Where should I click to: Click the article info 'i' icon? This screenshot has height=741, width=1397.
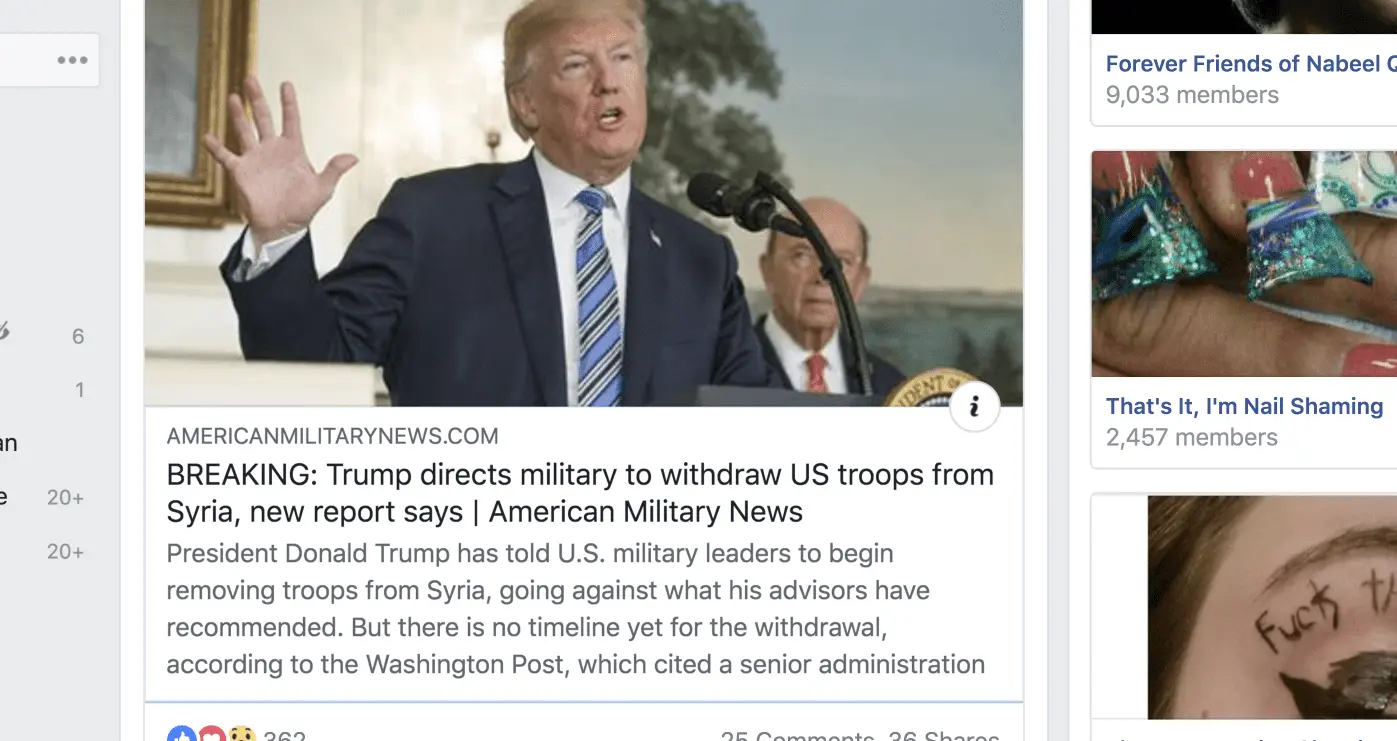(x=974, y=407)
